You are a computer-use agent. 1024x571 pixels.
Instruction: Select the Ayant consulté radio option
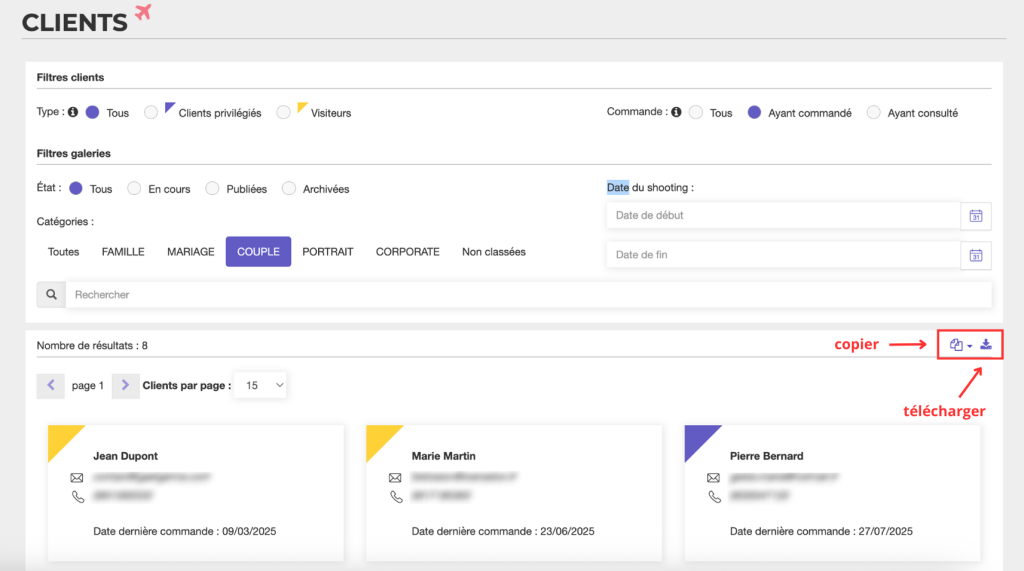coord(873,112)
